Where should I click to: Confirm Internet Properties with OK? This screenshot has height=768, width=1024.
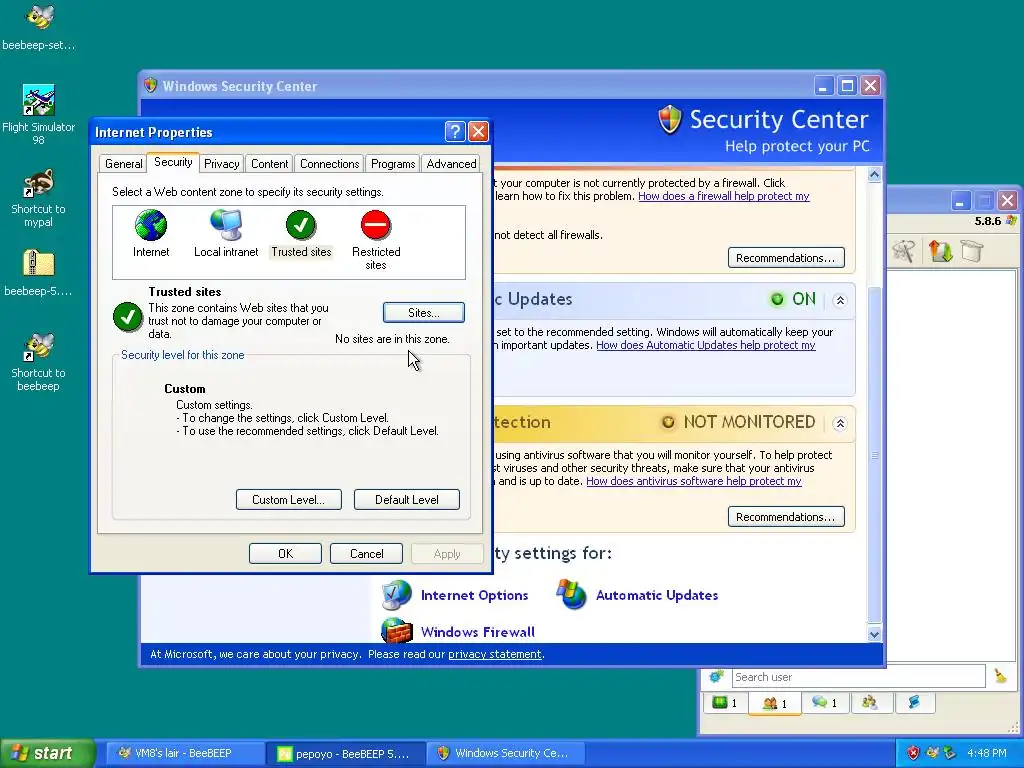pyautogui.click(x=285, y=554)
